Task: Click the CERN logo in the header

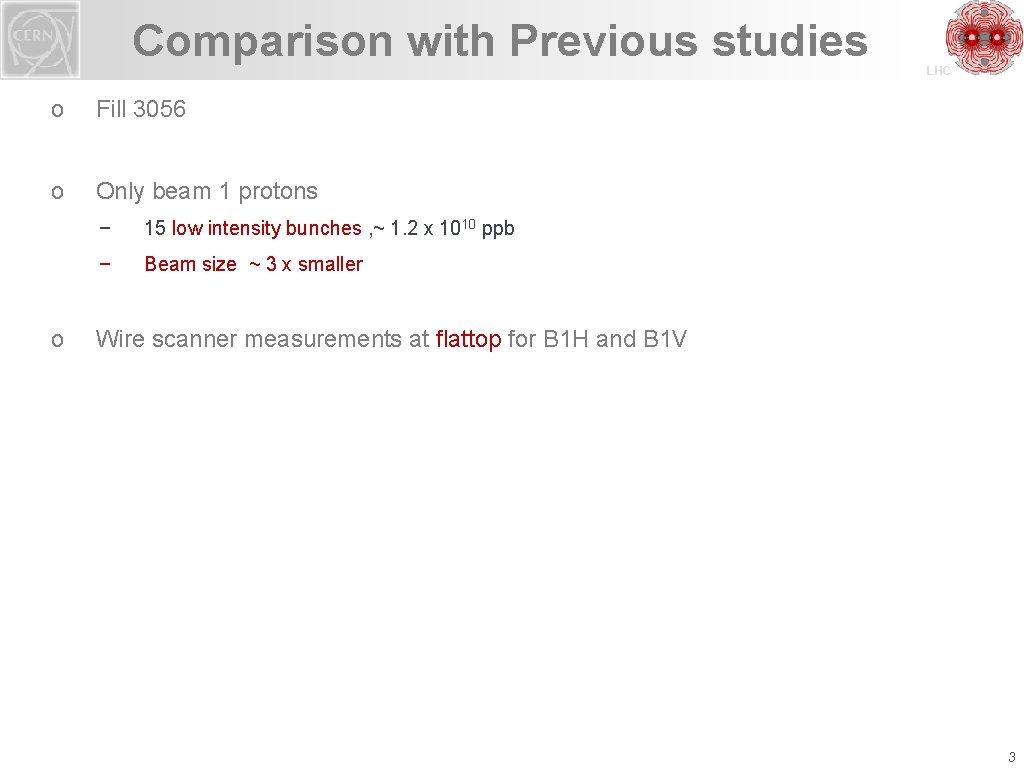Action: point(41,40)
